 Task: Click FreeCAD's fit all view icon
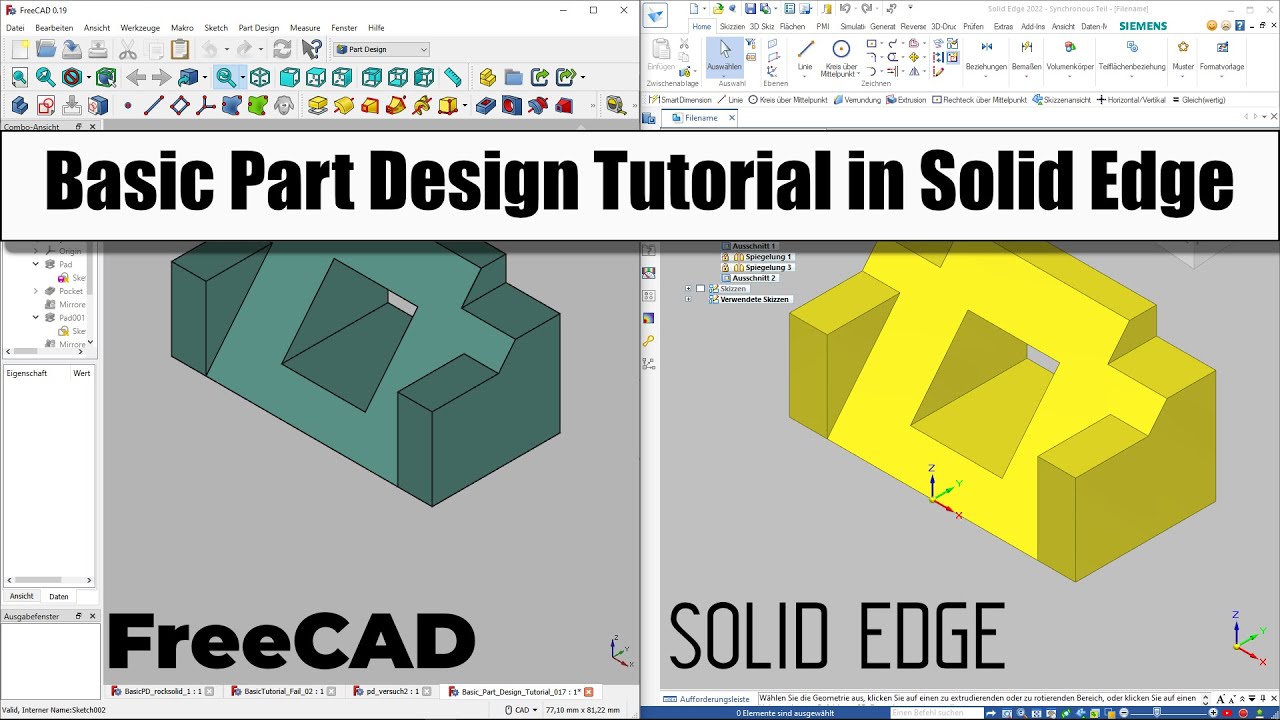(x=19, y=77)
